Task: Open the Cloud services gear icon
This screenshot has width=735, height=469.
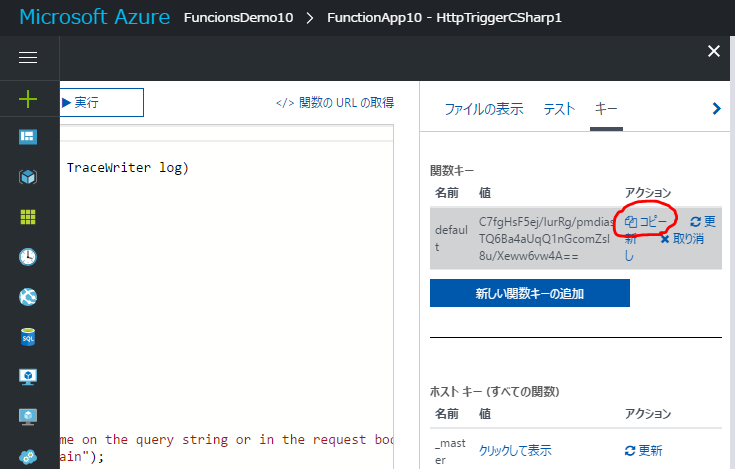Action: (28, 457)
